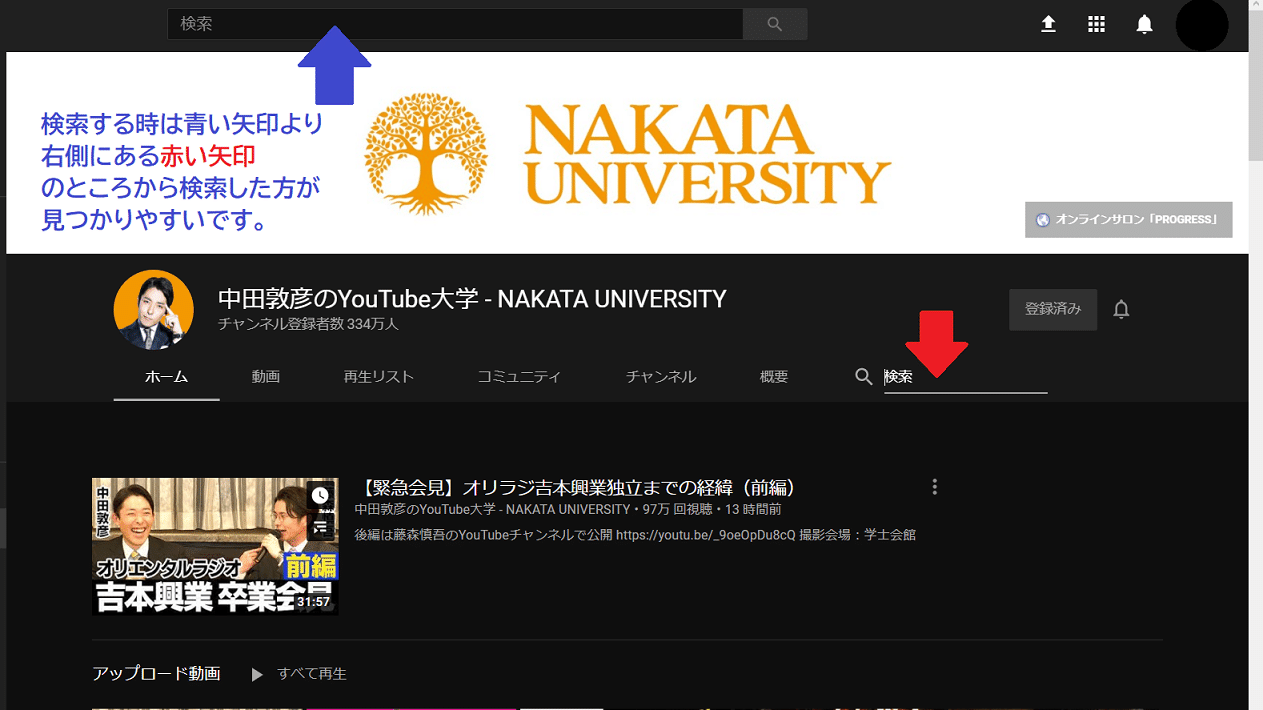The height and width of the screenshot is (710, 1263).
Task: Open the account avatar circle at top right
Action: pos(1201,25)
